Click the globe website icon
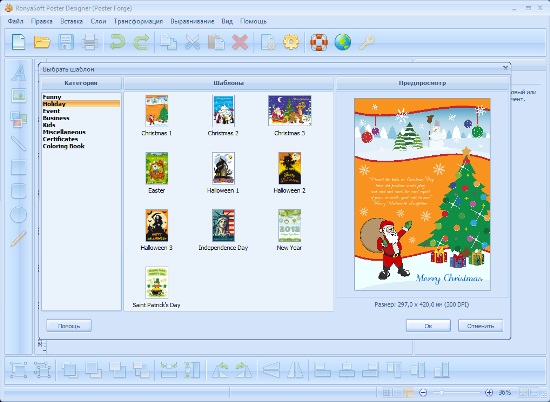The height and width of the screenshot is (402, 550). pyautogui.click(x=343, y=42)
